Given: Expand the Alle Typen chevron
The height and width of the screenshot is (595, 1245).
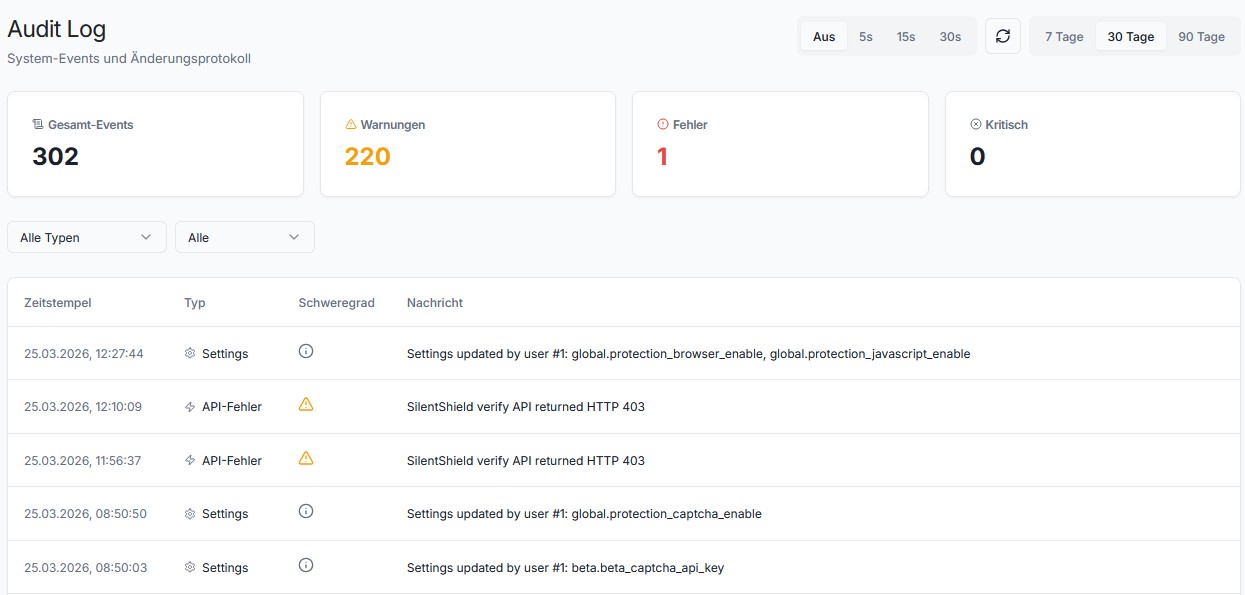Looking at the screenshot, I should click(148, 237).
